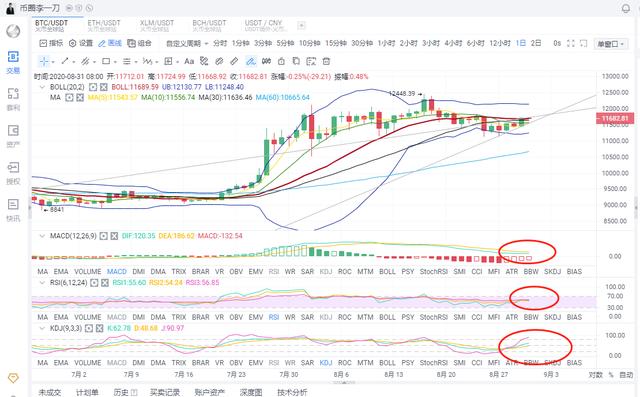Select BOLL in the MACD panel's indicator row
This screenshot has height=397, width=640.
[387, 271]
